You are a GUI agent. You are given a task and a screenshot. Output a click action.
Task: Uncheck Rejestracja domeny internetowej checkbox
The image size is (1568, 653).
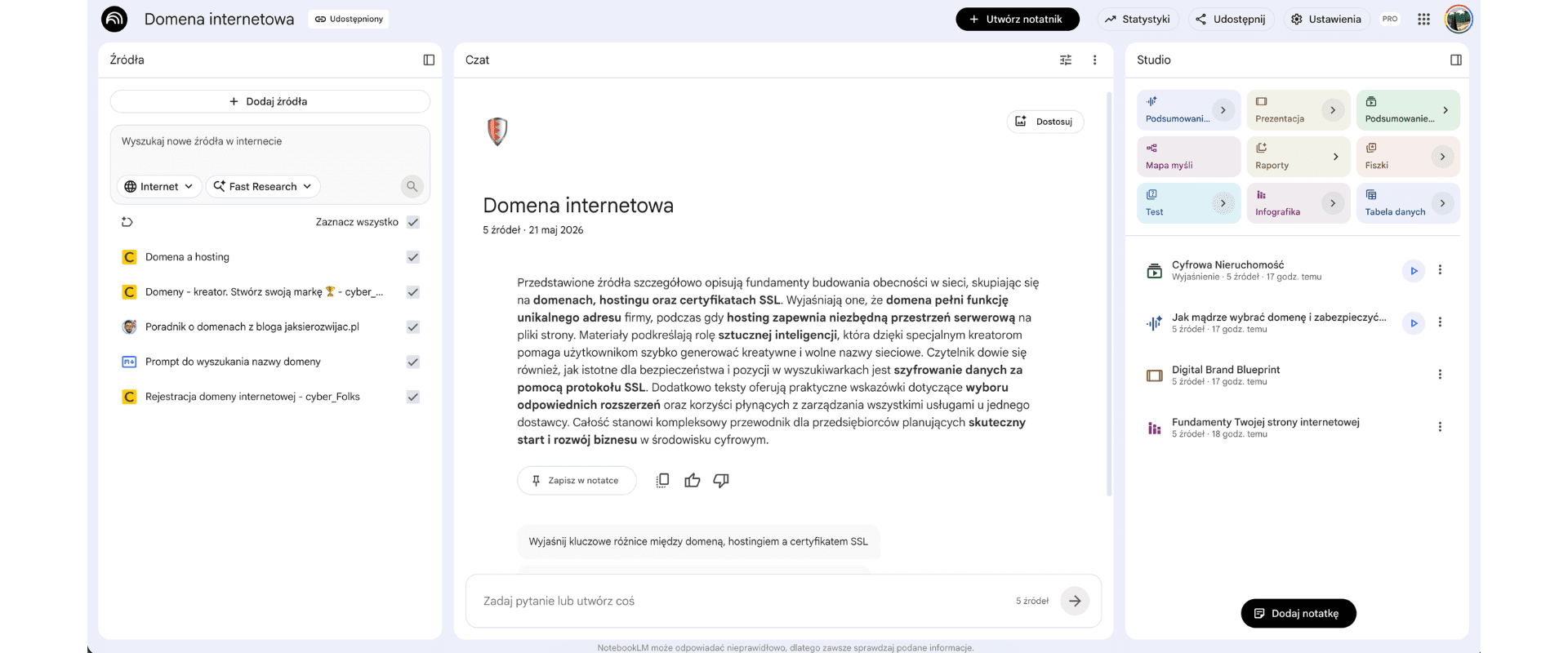point(413,397)
